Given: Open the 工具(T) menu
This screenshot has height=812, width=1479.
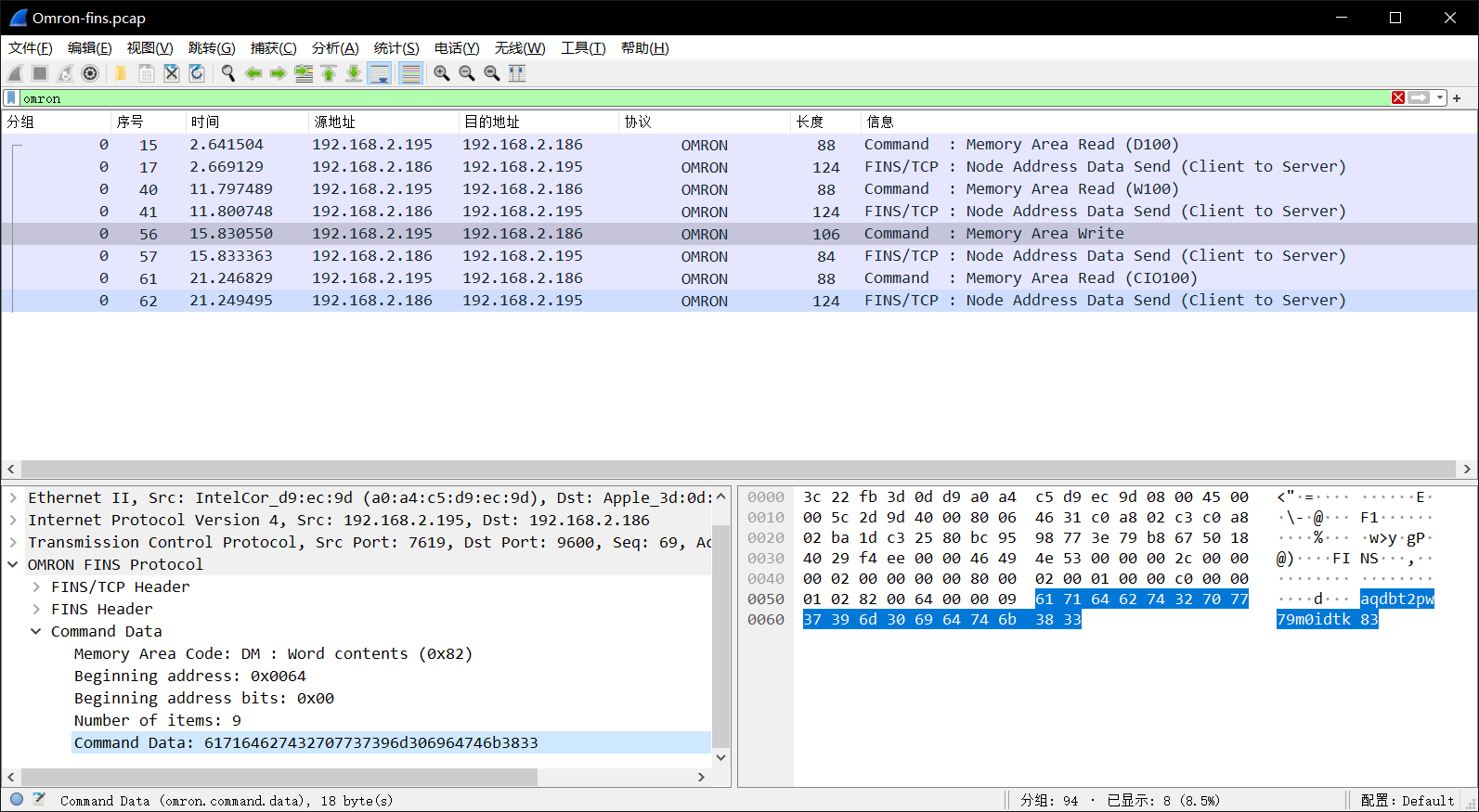Looking at the screenshot, I should [x=583, y=48].
